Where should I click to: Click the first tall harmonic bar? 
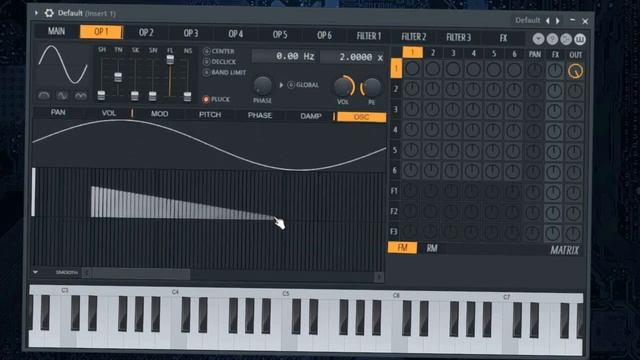pyautogui.click(x=33, y=191)
